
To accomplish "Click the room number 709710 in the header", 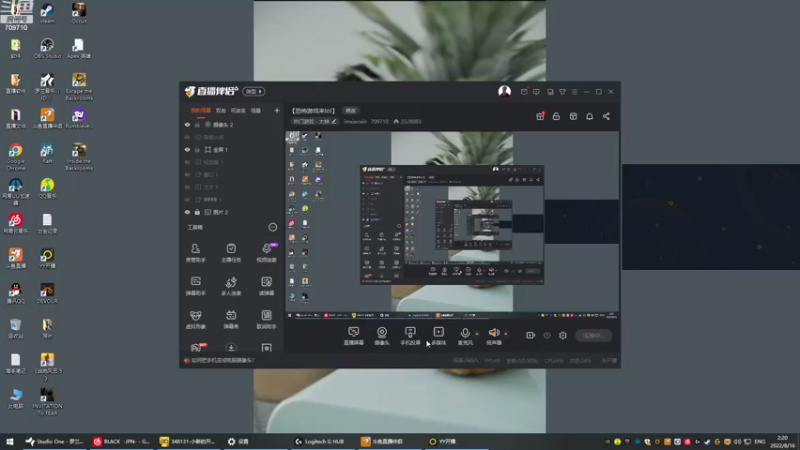I will click(380, 121).
